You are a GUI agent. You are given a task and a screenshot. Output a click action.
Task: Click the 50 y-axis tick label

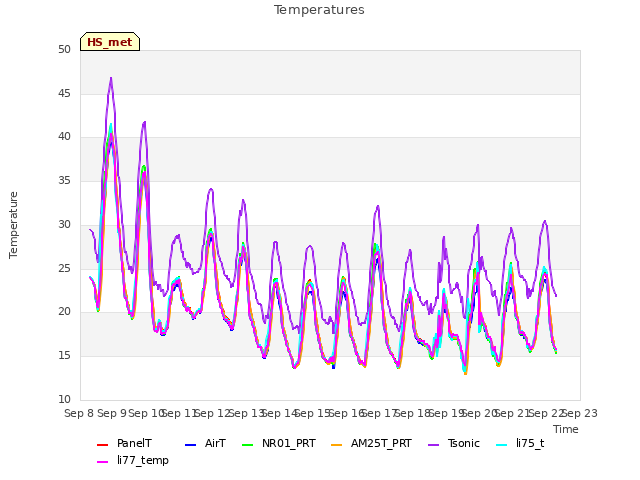64,49
